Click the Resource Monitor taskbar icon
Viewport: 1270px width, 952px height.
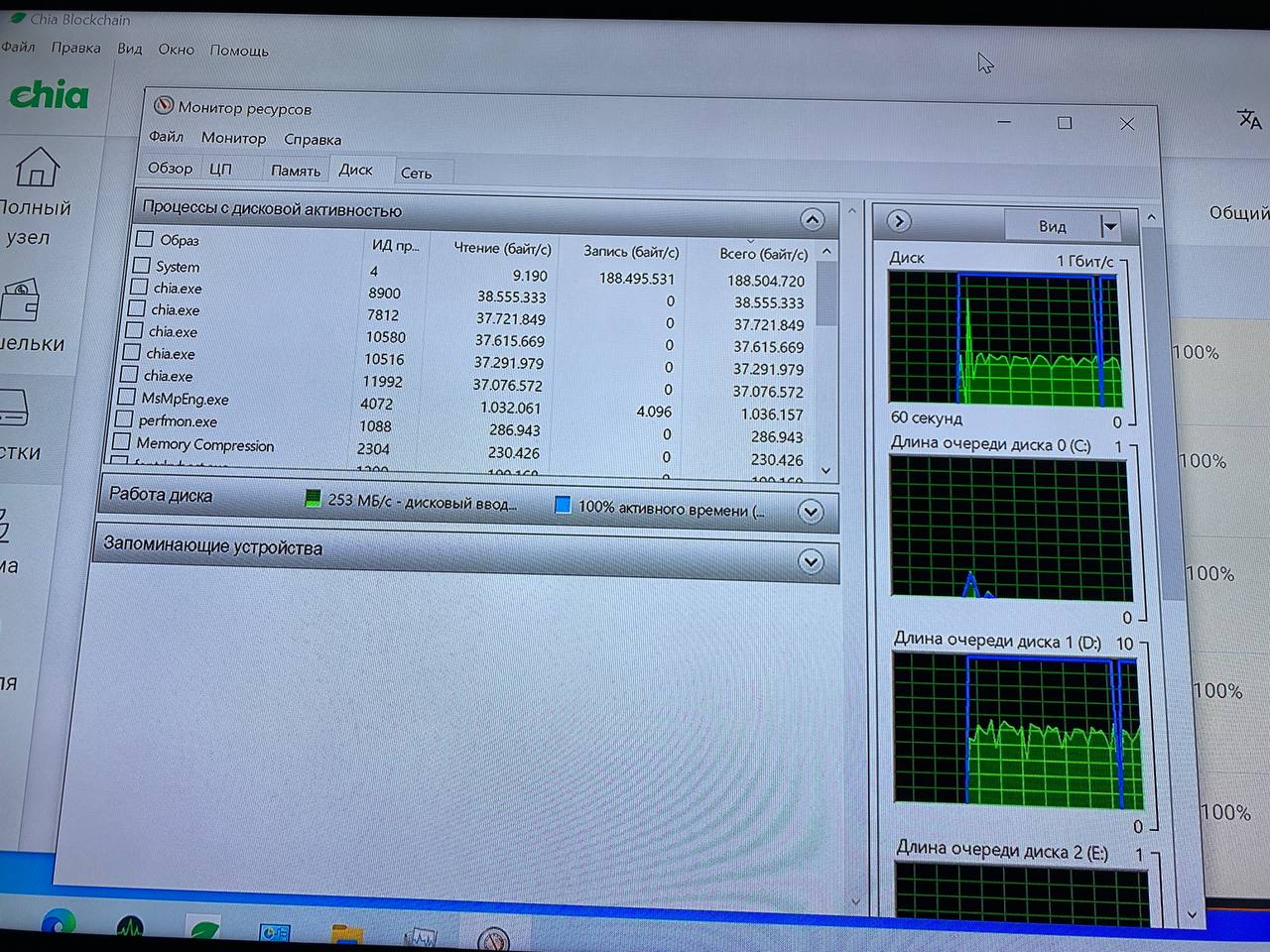tap(493, 938)
